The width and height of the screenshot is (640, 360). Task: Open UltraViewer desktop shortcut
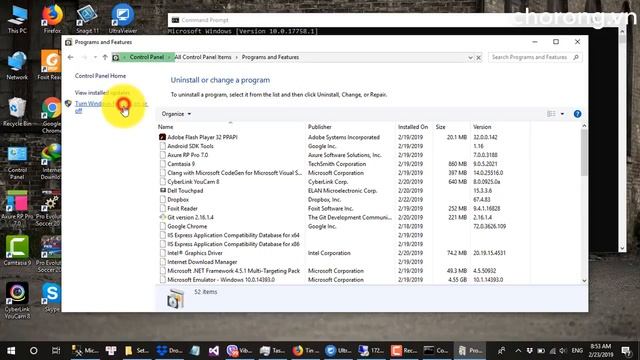coord(123,18)
